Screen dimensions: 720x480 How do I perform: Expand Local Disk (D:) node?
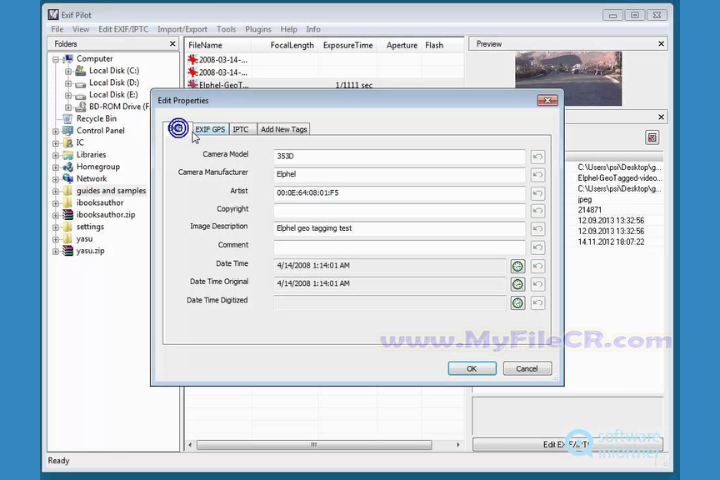click(x=68, y=83)
